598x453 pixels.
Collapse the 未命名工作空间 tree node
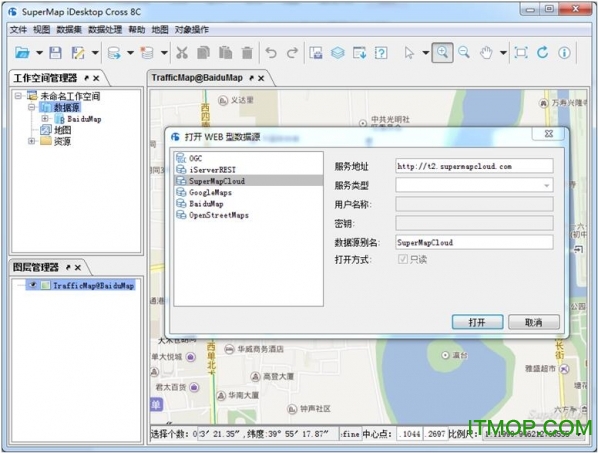pos(18,96)
